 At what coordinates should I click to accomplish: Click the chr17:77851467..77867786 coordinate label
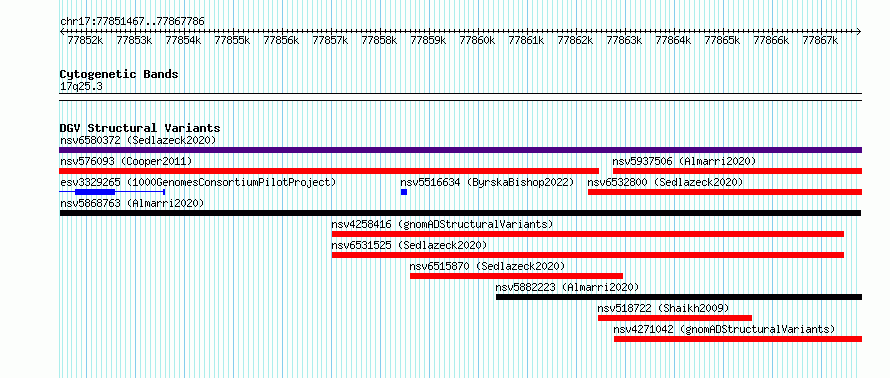(x=132, y=21)
